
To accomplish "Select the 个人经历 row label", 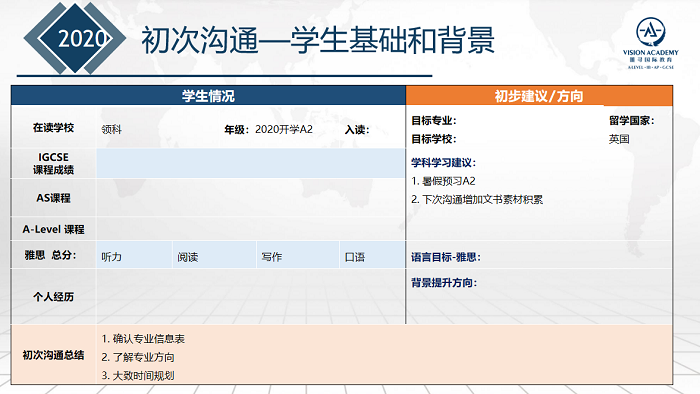I will (53, 297).
